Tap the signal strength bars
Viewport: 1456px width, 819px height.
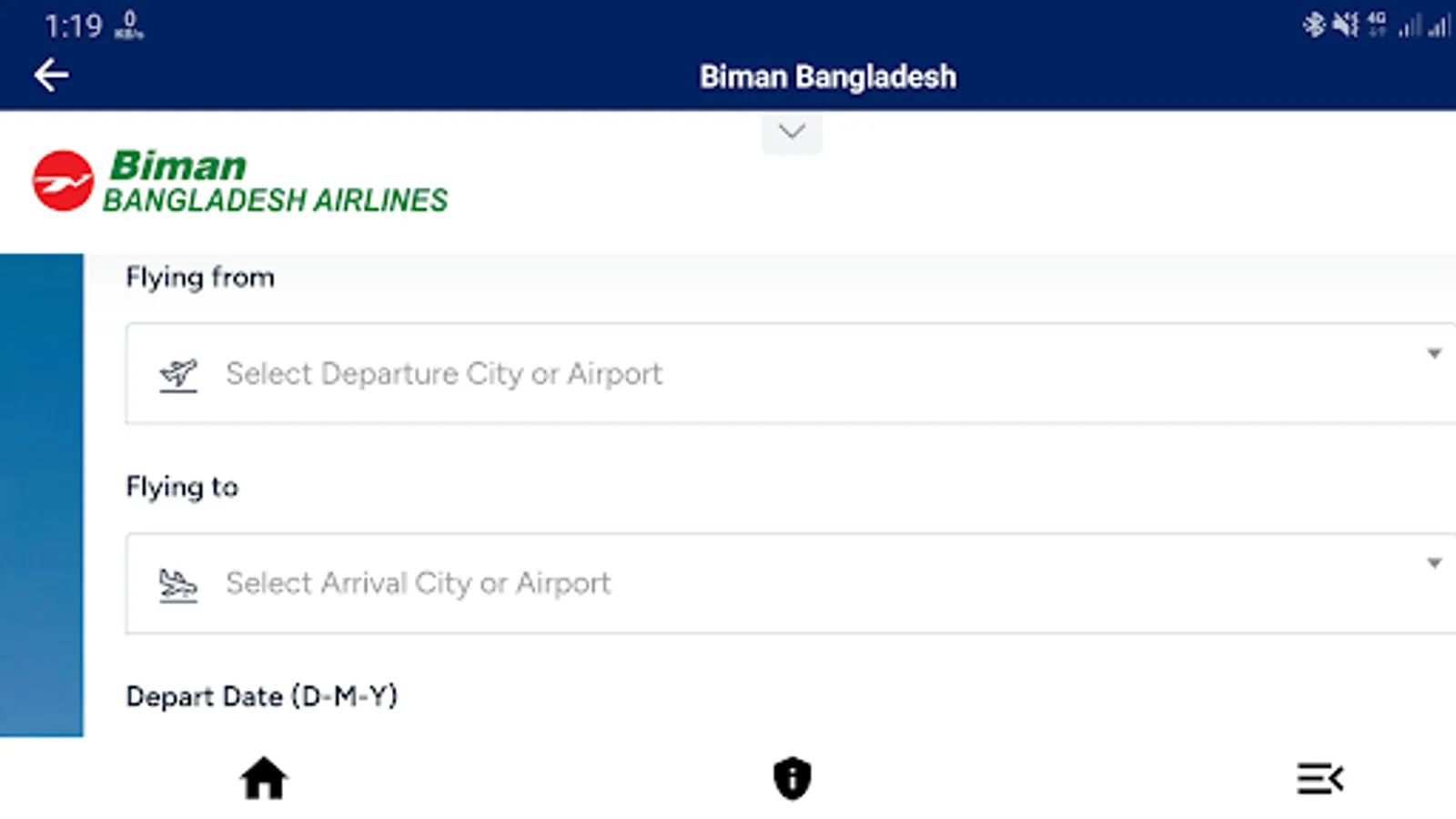pyautogui.click(x=1424, y=26)
